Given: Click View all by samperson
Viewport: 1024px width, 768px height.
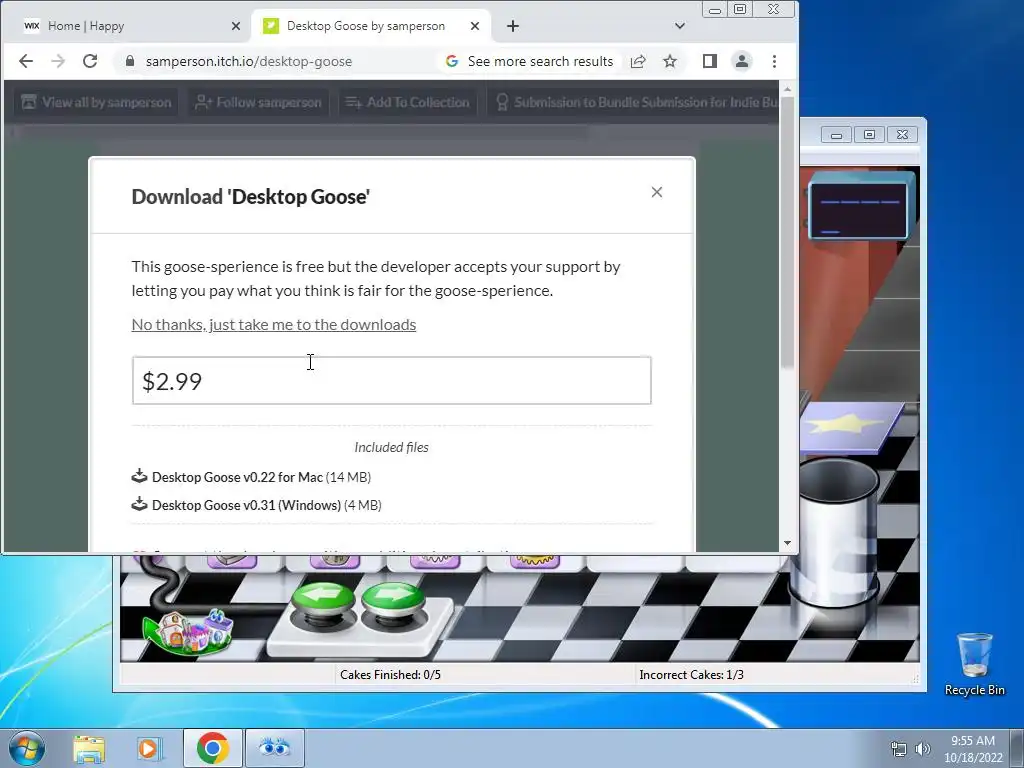Looking at the screenshot, I should click(x=96, y=103).
